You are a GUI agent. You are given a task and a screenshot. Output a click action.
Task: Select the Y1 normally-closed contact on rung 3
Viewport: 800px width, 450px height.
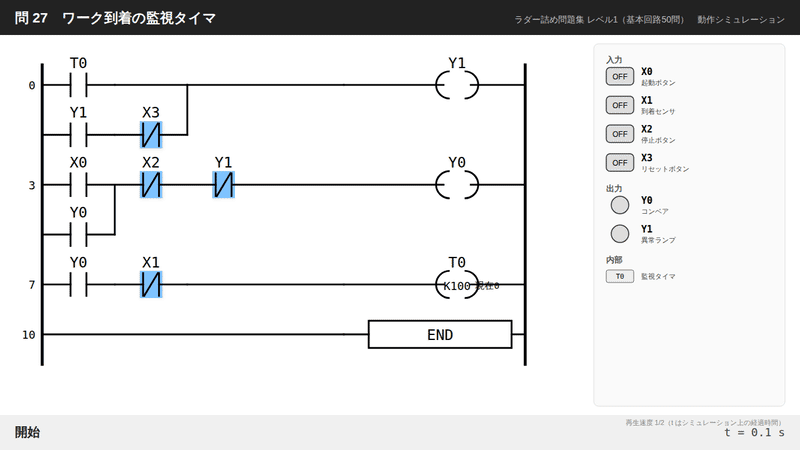click(x=223, y=185)
